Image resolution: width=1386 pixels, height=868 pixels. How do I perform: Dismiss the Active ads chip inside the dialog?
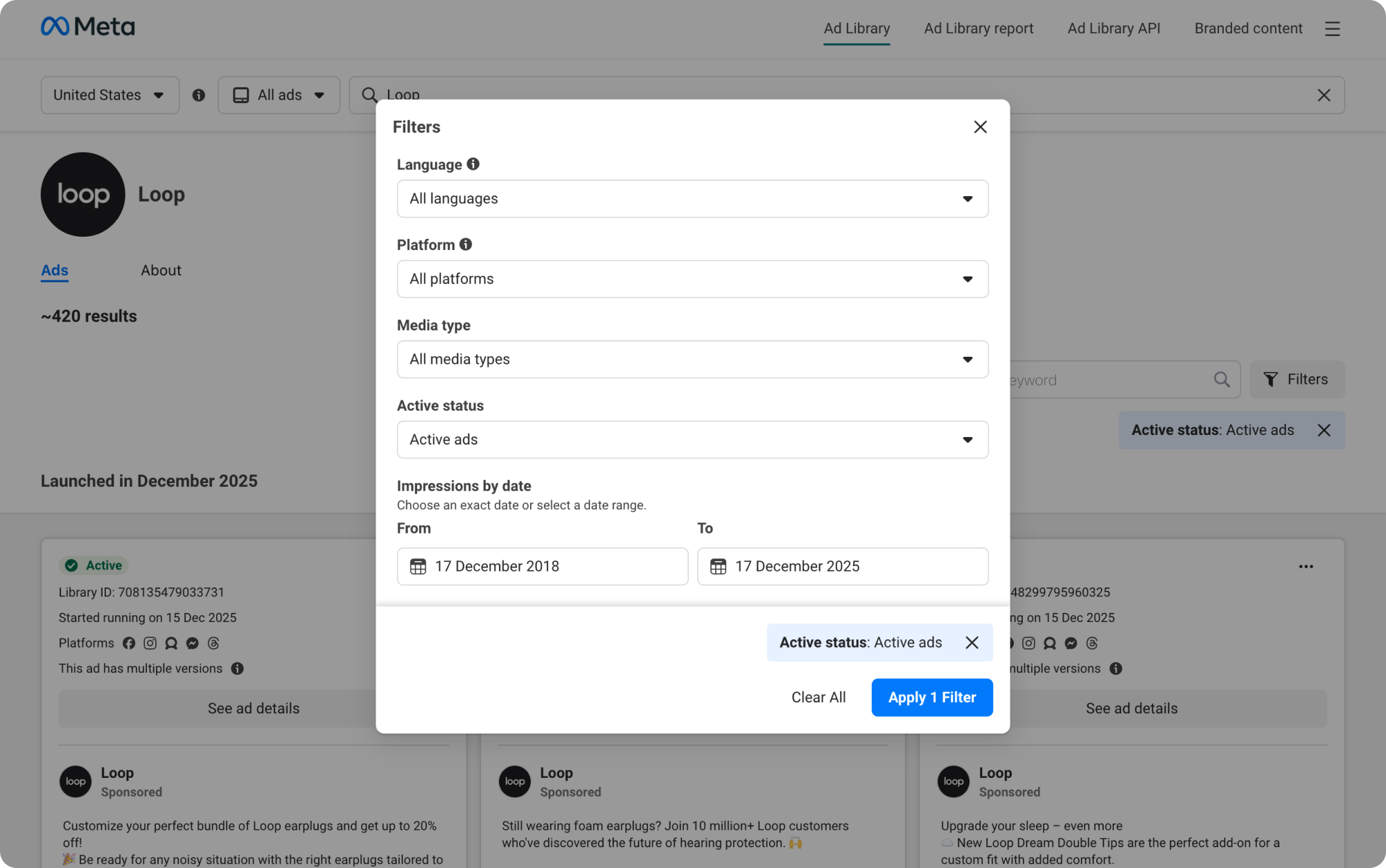(x=972, y=642)
